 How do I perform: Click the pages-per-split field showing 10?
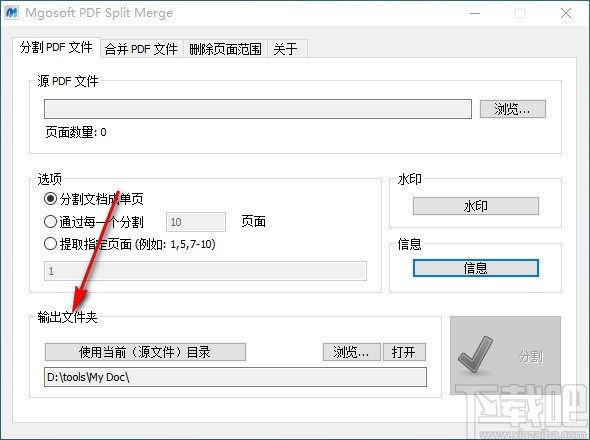pyautogui.click(x=196, y=222)
